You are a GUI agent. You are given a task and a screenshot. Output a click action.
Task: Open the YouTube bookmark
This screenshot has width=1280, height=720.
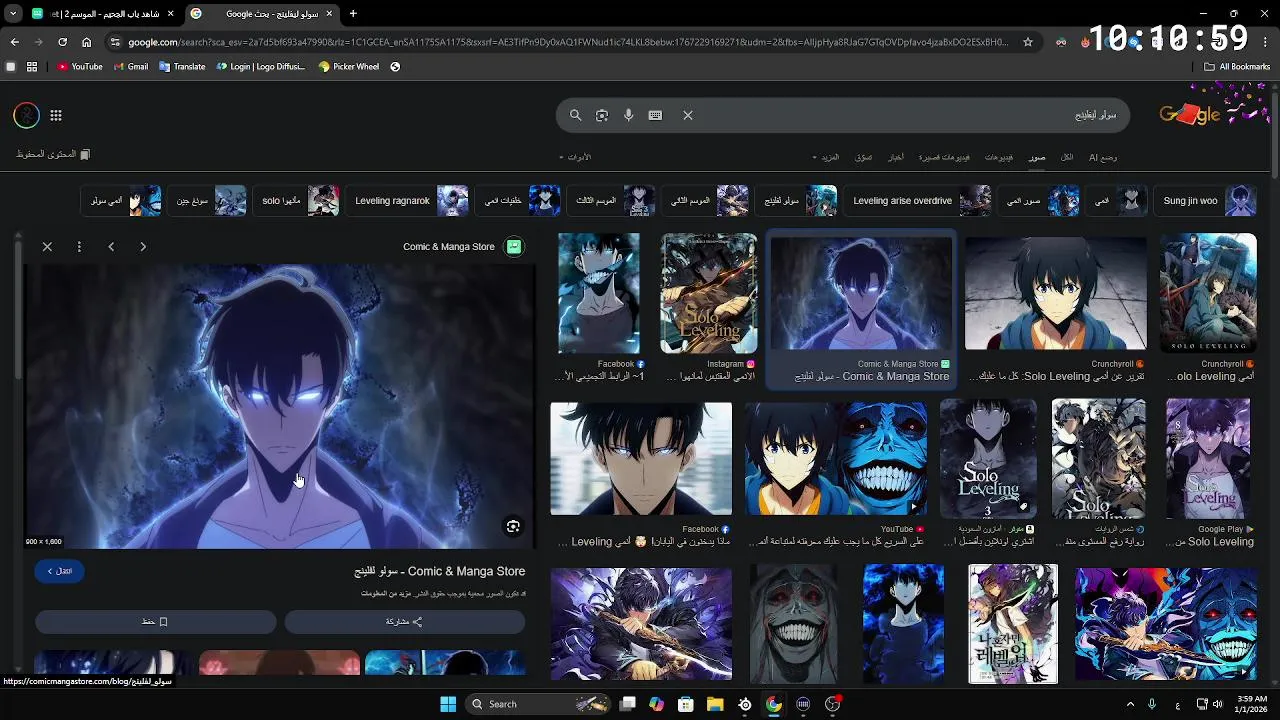coord(80,67)
